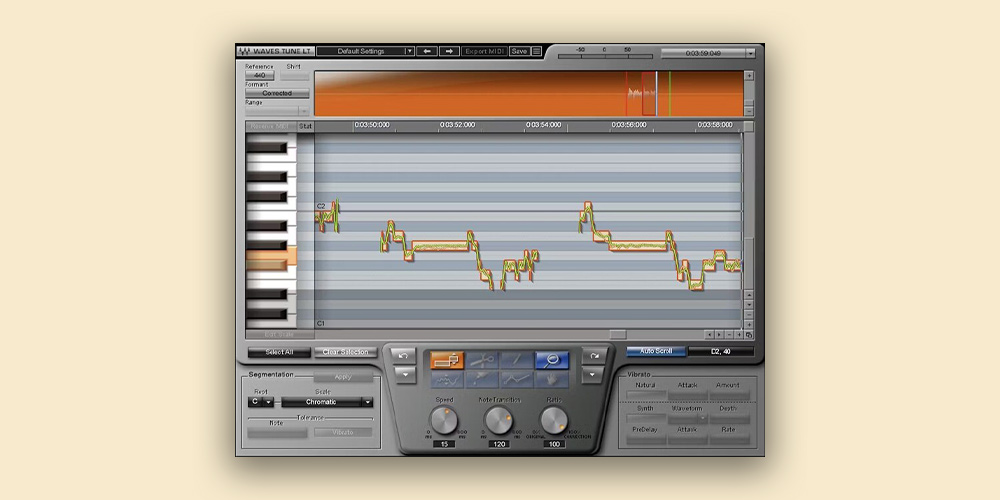
Task: Select the Slice scissors tool
Action: tap(482, 360)
